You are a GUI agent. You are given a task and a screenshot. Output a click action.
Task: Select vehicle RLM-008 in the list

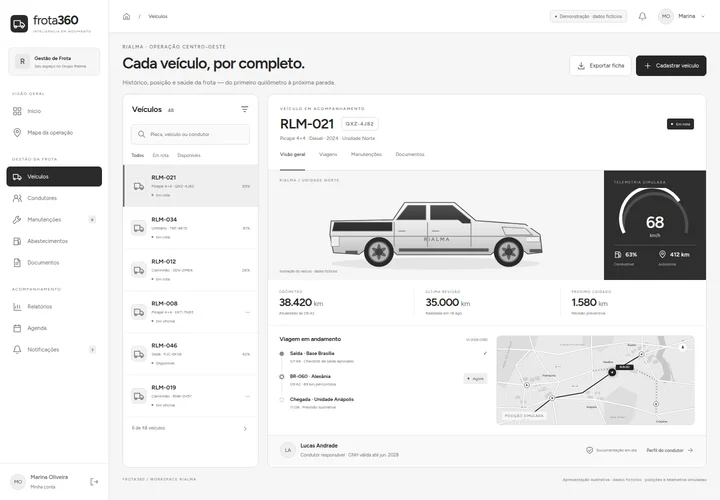click(191, 312)
